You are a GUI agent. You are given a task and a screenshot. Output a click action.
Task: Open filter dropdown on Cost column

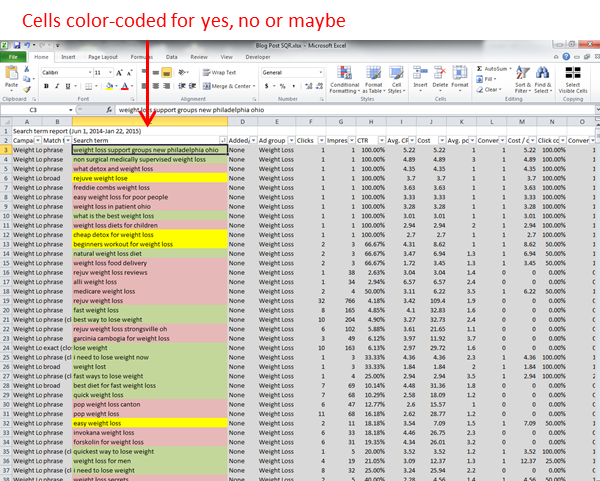(x=442, y=140)
